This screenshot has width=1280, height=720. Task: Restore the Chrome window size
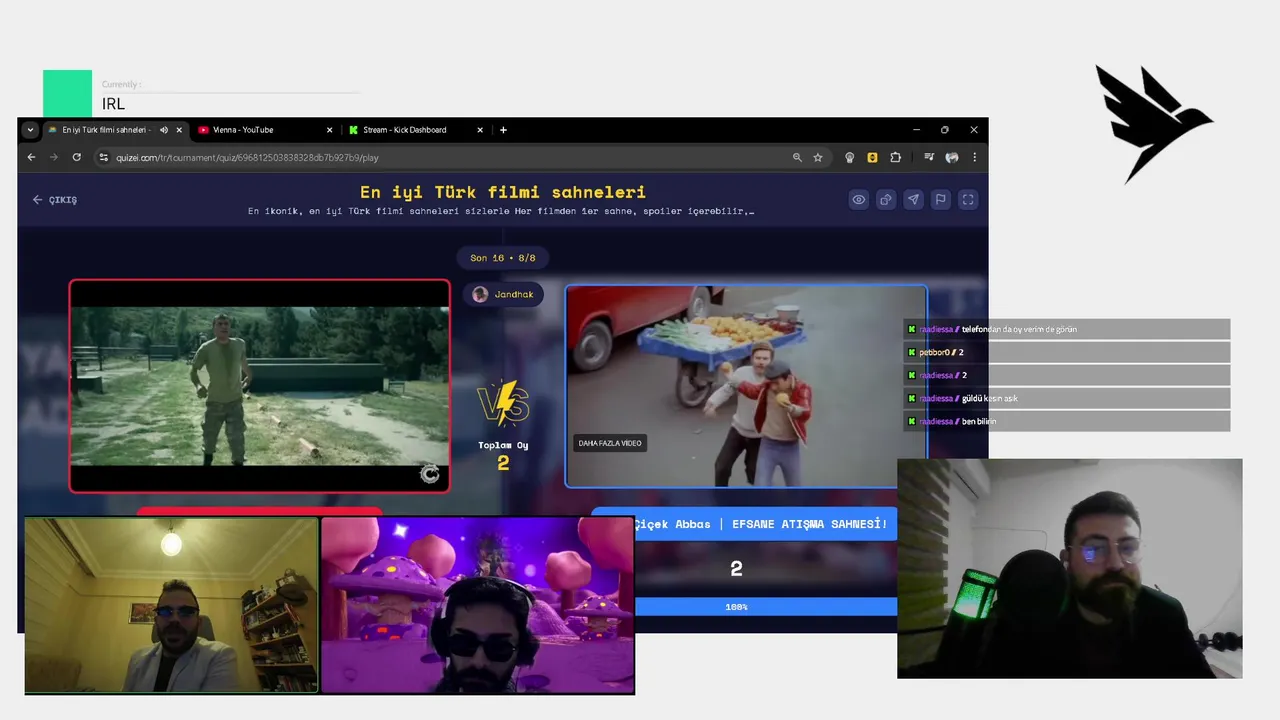click(x=945, y=130)
